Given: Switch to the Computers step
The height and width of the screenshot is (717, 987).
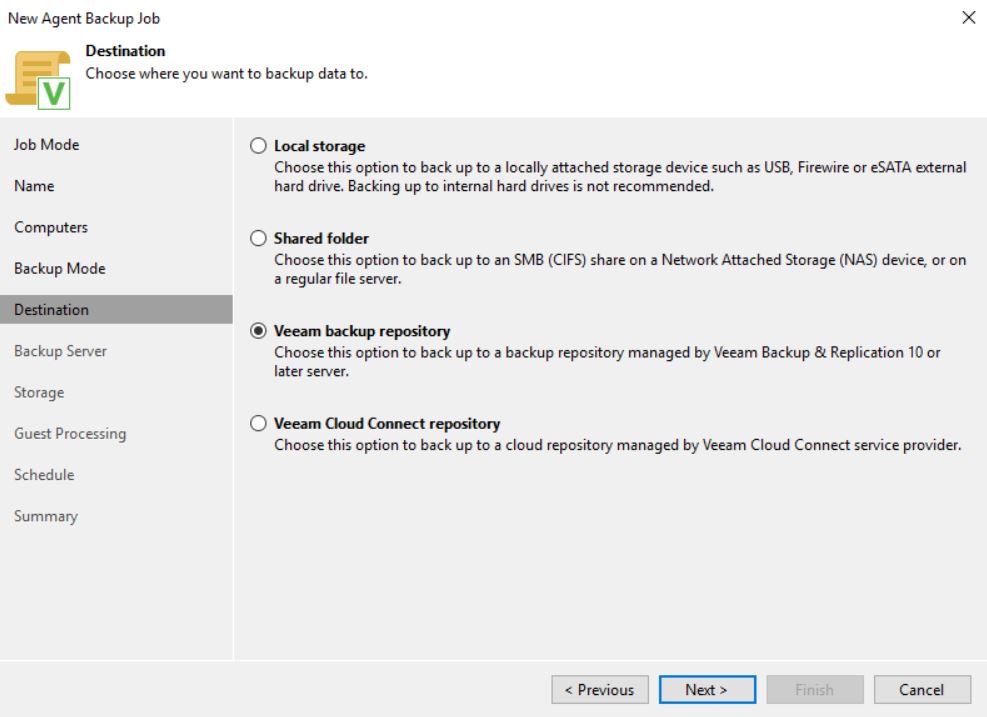Looking at the screenshot, I should click(51, 227).
